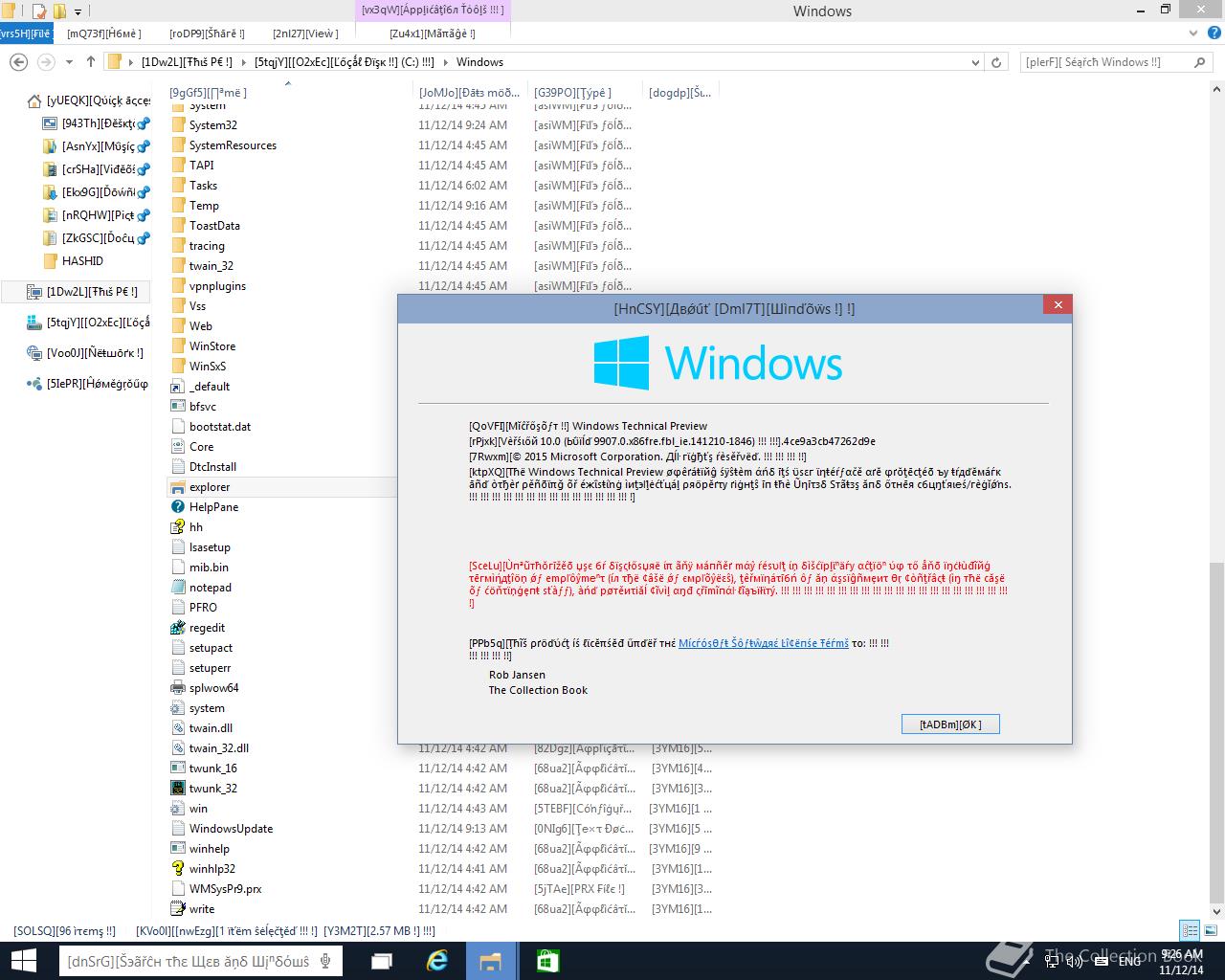This screenshot has width=1225, height=980.
Task: Click the Core settings file icon
Action: 177,447
